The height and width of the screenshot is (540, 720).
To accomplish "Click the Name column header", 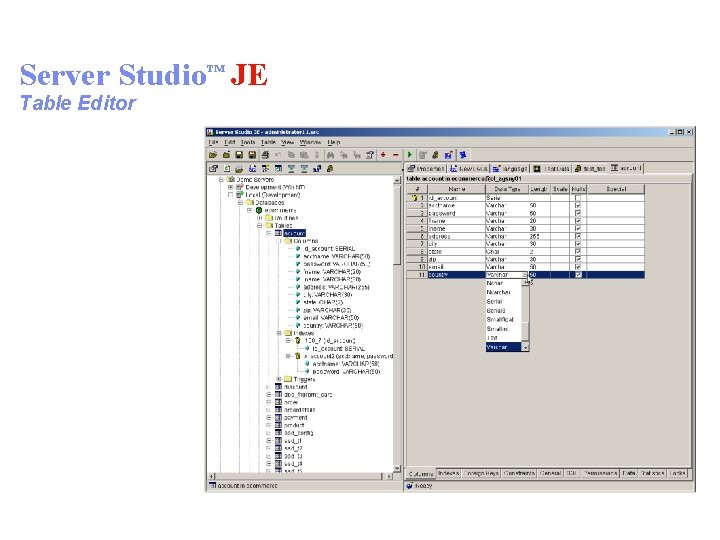I will (456, 189).
